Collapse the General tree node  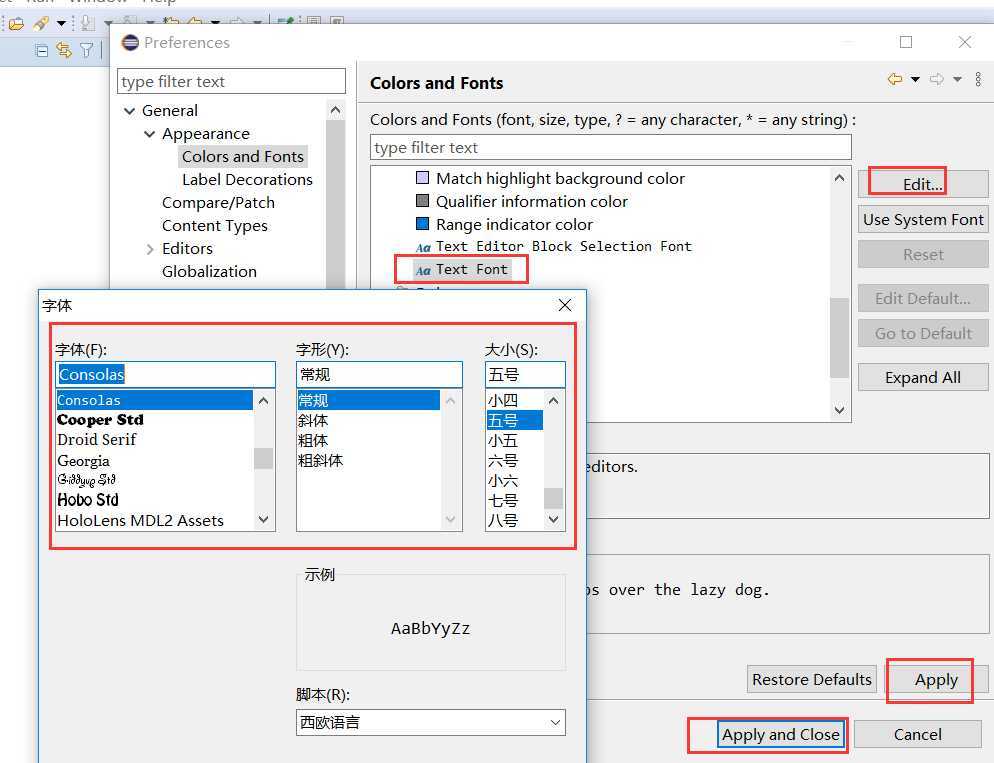coord(129,111)
